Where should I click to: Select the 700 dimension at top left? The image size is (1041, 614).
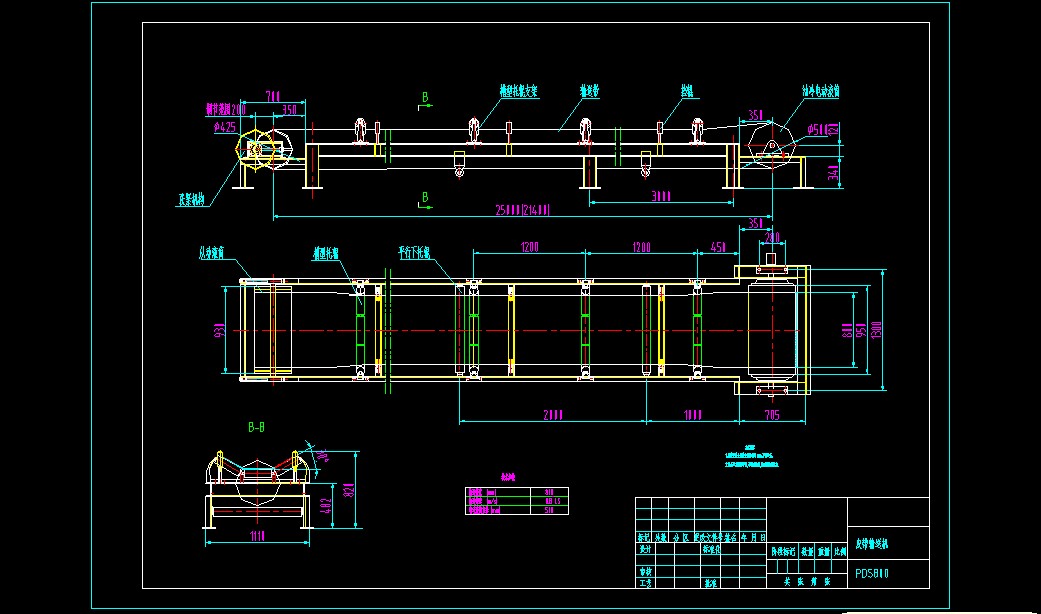tap(272, 96)
